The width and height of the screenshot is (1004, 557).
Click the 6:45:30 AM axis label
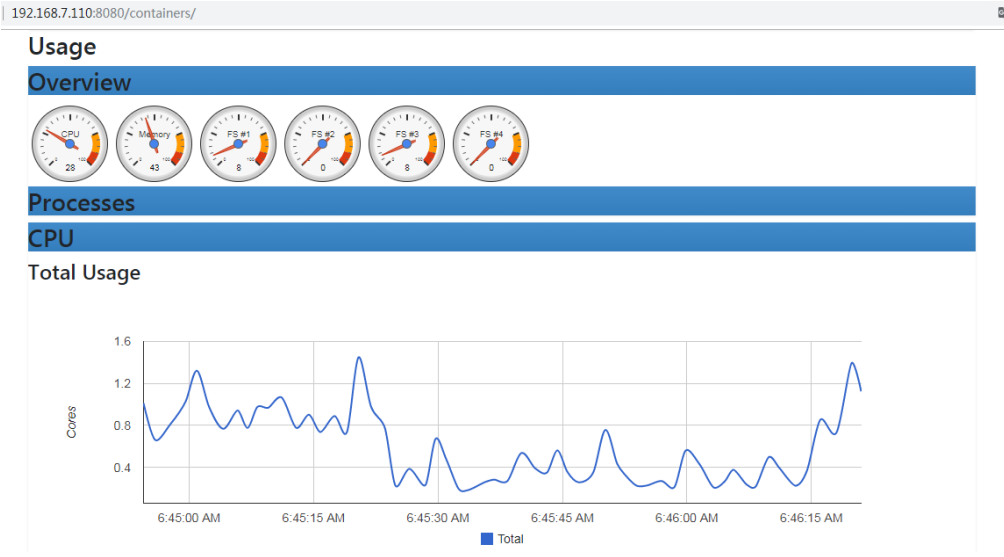[438, 518]
